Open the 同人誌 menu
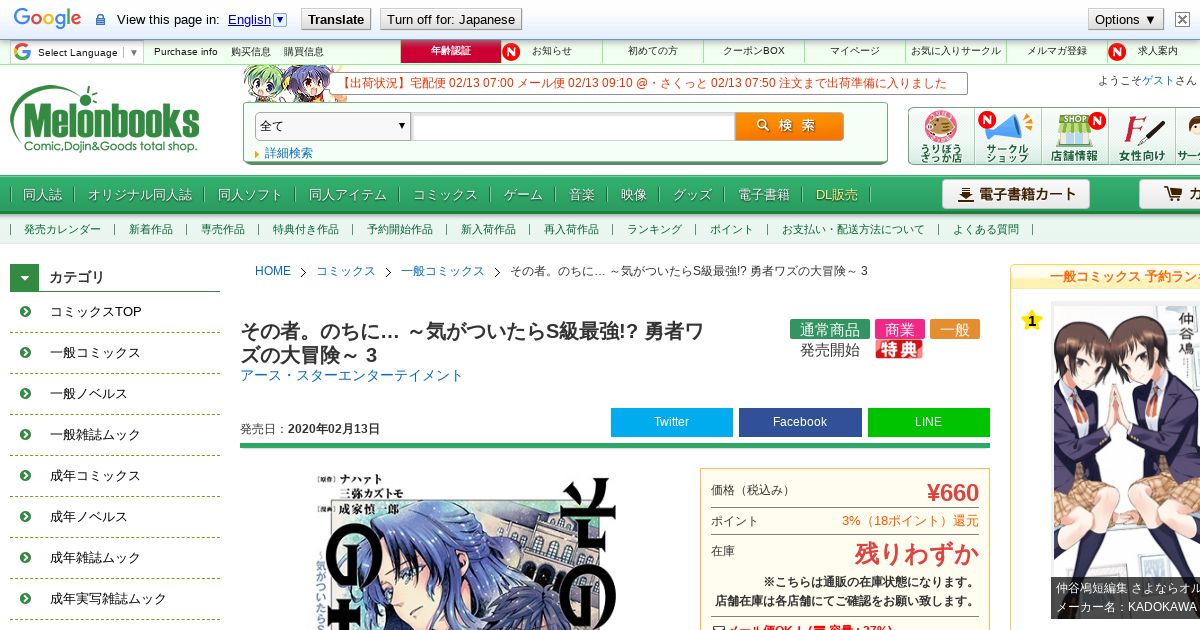This screenshot has height=630, width=1200. [x=43, y=195]
